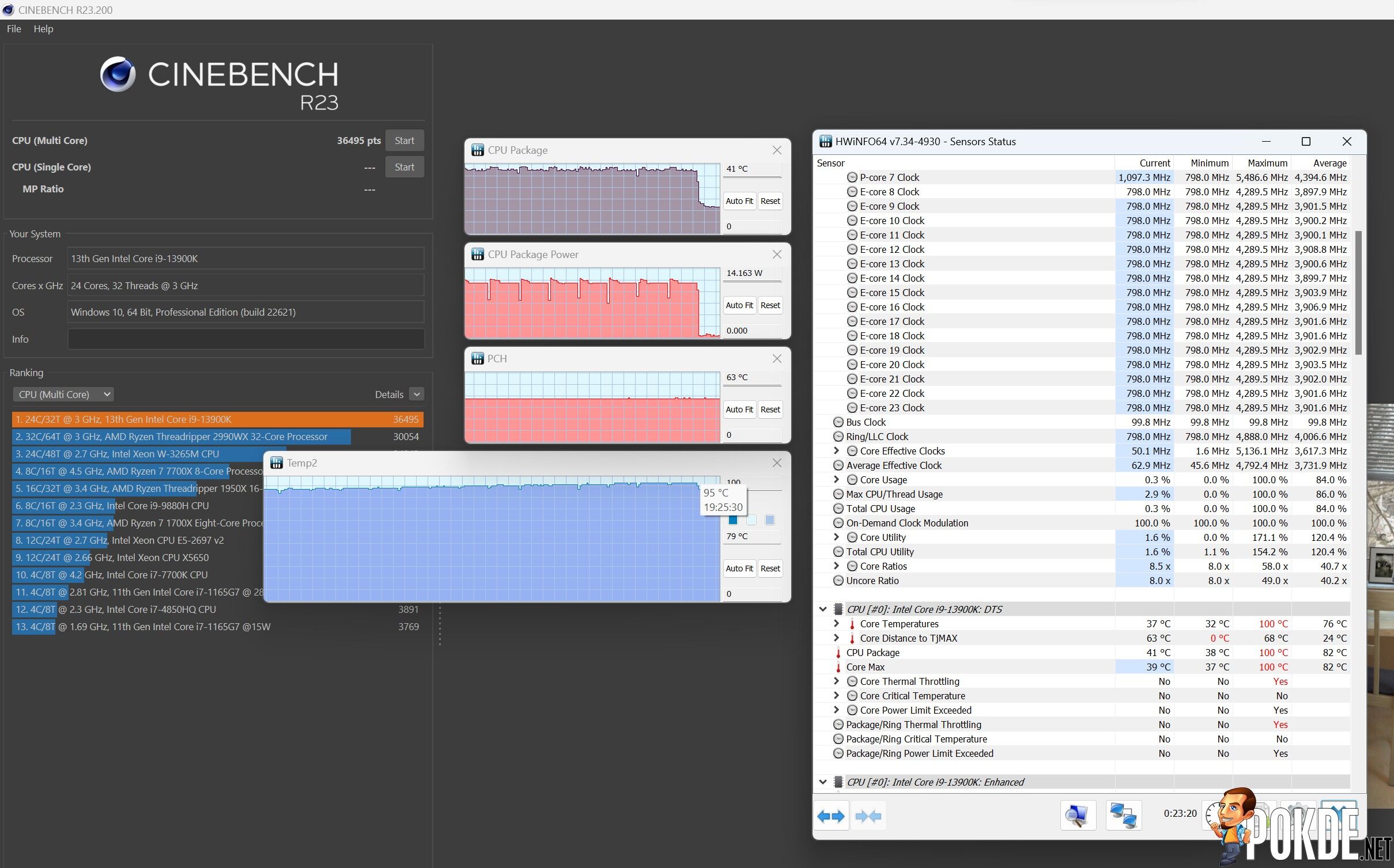Viewport: 1394px width, 868px height.
Task: Click the expand-columns blue arrows icon in HWiNFO toolbar
Action: pos(830,816)
